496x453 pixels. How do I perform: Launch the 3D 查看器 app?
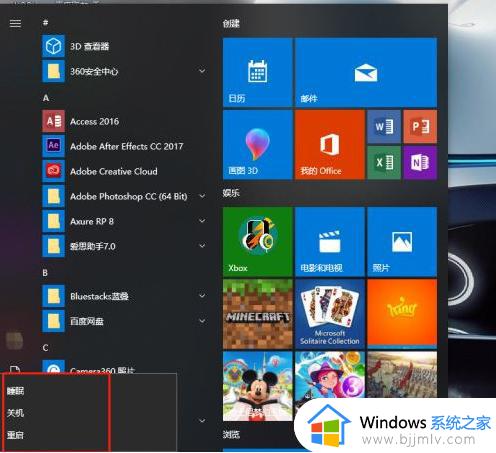pos(124,46)
